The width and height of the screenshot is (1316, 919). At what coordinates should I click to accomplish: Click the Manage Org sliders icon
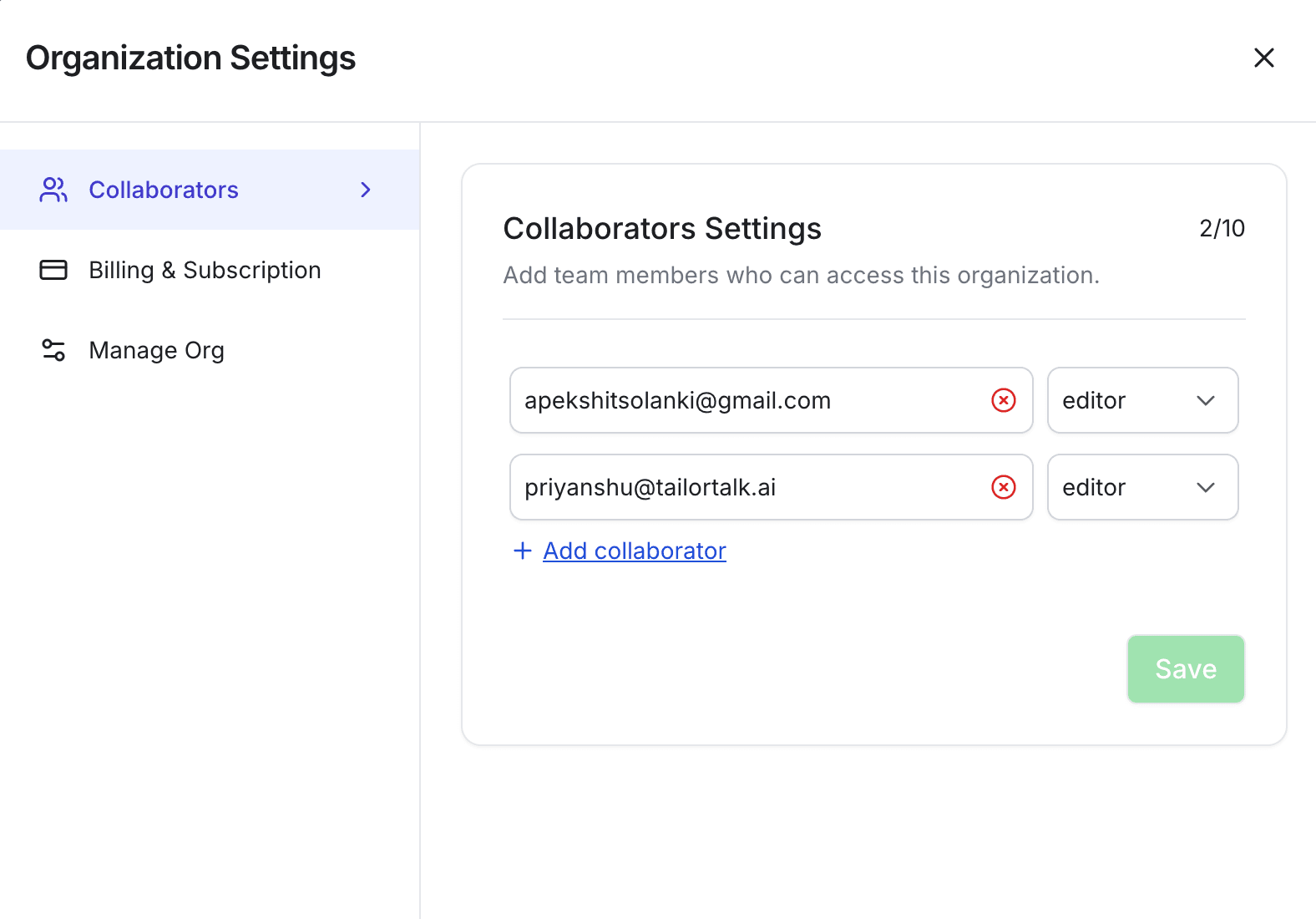coord(53,350)
